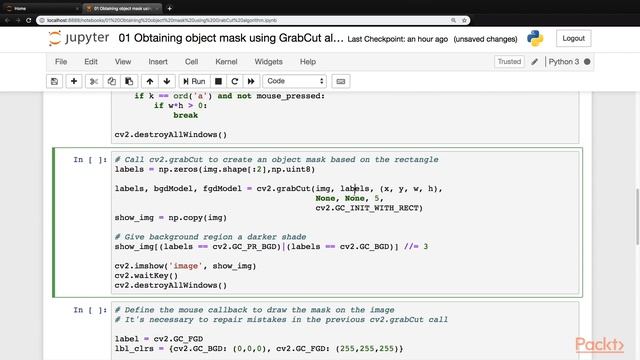Click the 'break' keyword in first cell
The width and height of the screenshot is (640, 360).
click(186, 115)
